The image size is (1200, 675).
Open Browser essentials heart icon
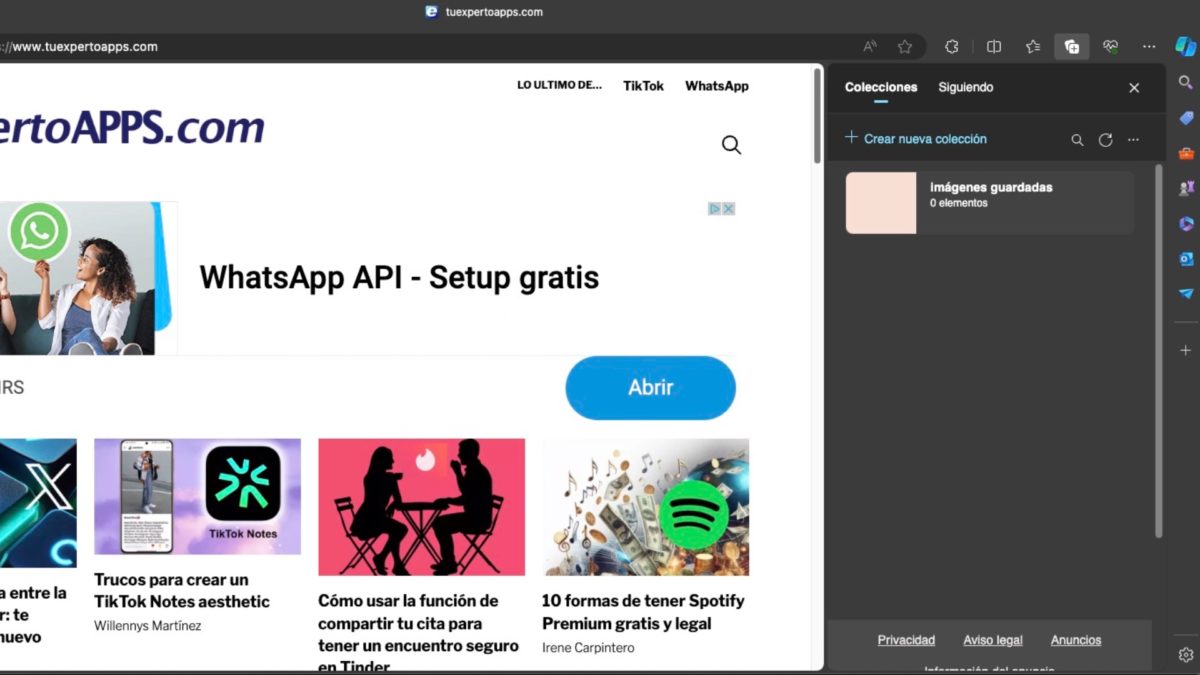click(1110, 46)
